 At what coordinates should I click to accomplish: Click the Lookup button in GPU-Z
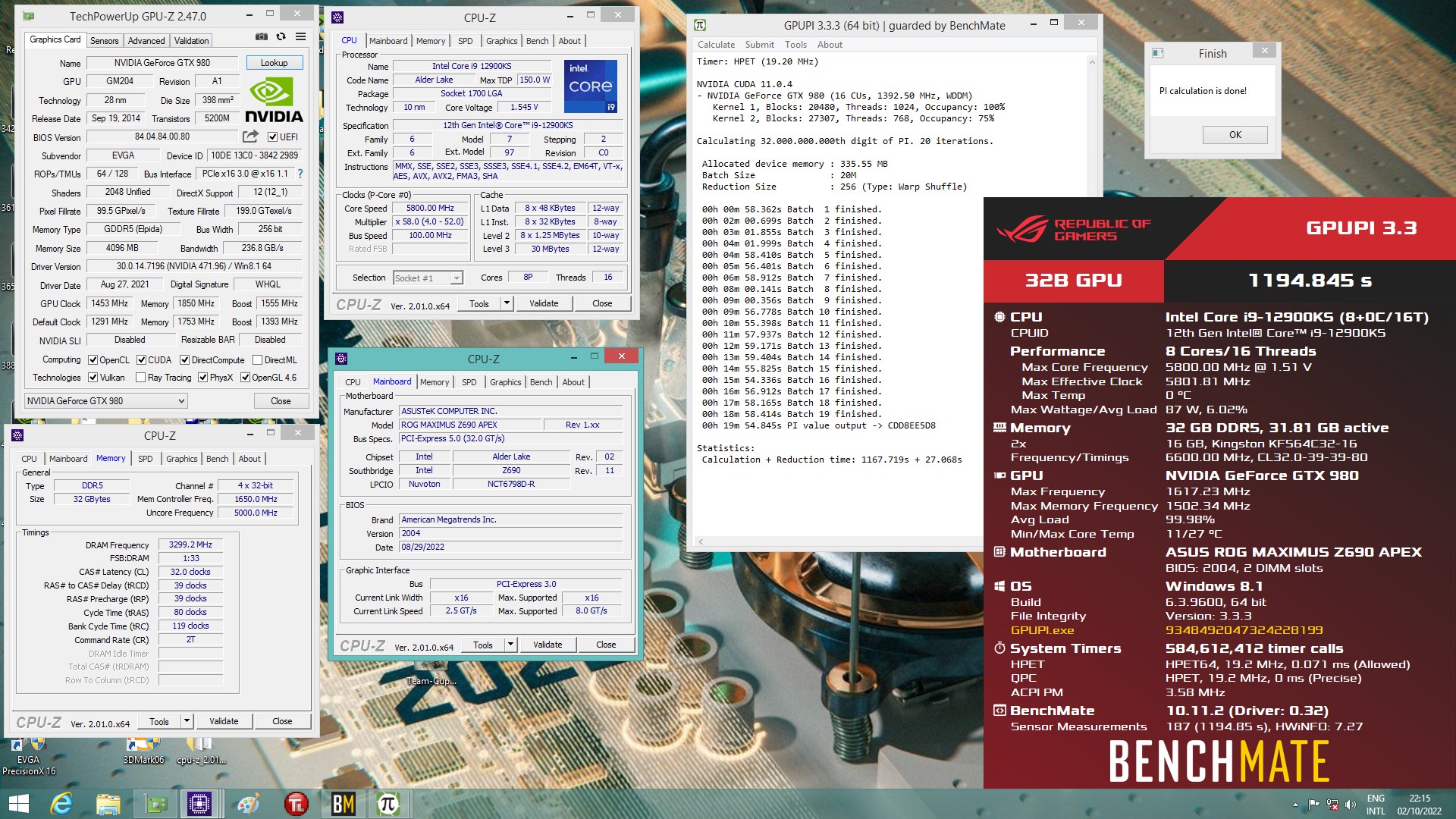point(274,63)
